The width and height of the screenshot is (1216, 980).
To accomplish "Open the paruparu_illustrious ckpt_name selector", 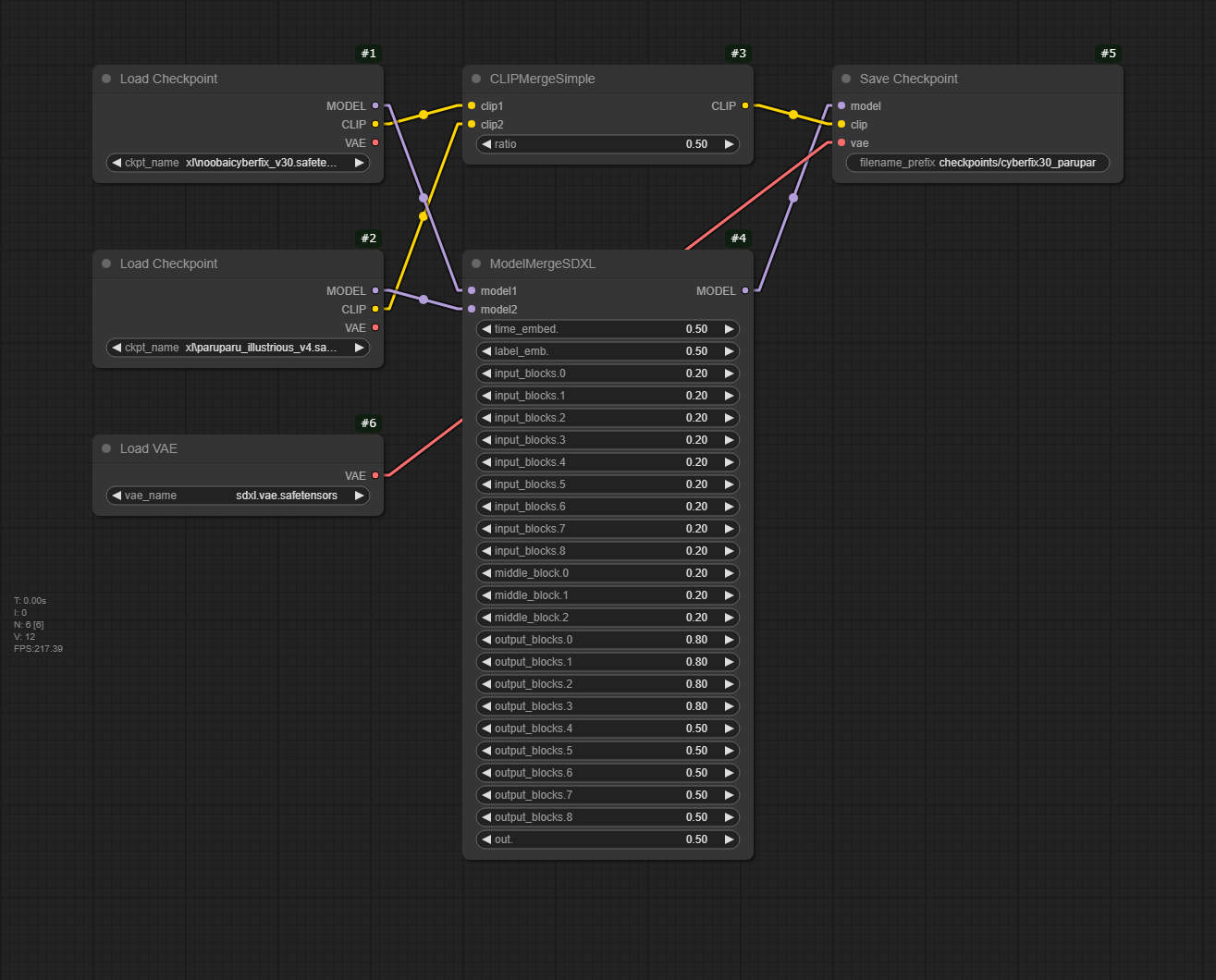I will tap(238, 348).
